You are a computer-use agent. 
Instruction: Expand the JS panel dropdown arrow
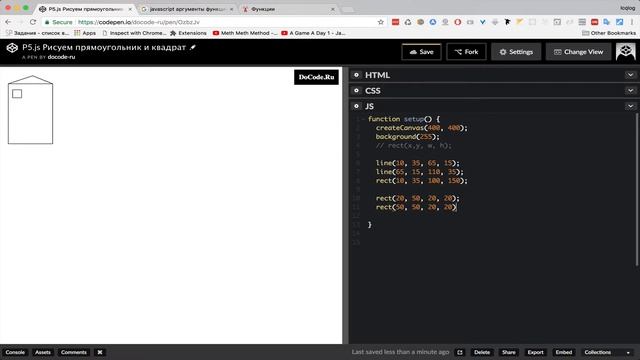pos(630,106)
